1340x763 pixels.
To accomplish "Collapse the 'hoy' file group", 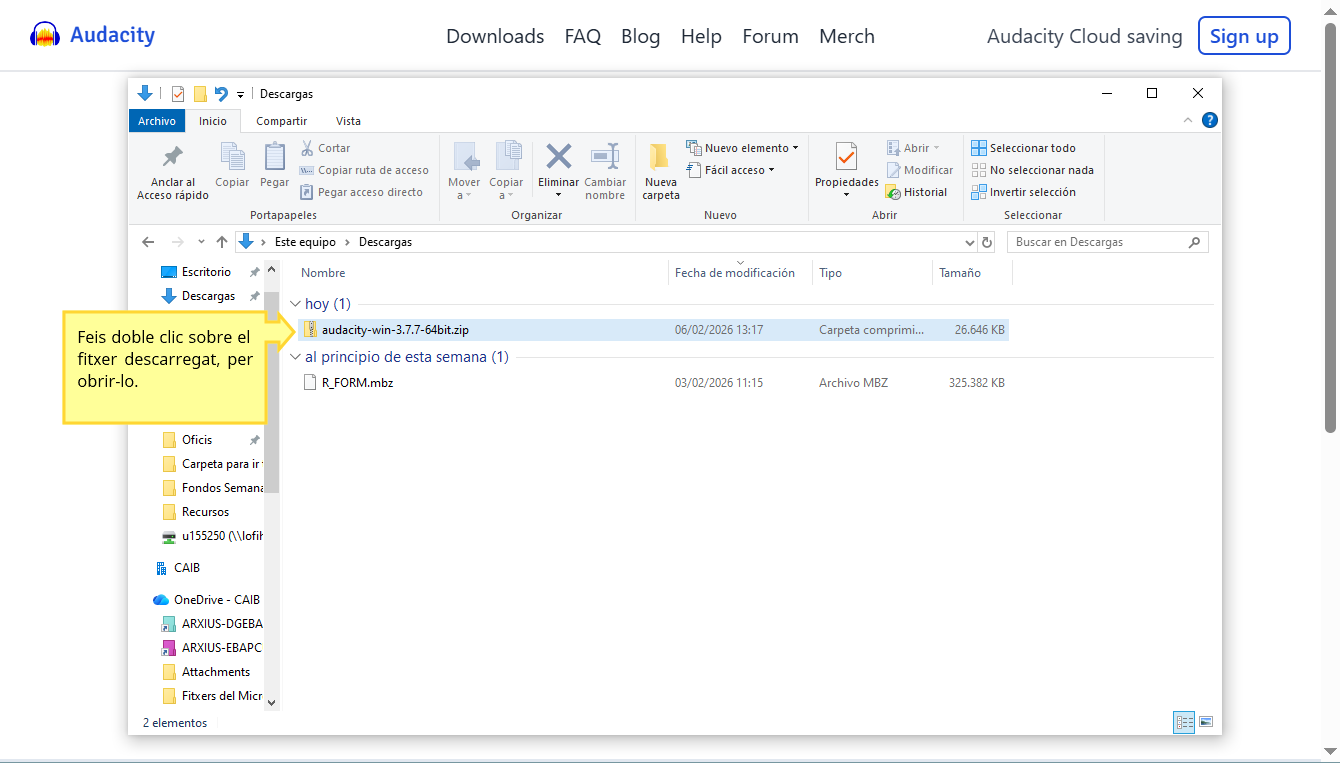I will point(295,304).
